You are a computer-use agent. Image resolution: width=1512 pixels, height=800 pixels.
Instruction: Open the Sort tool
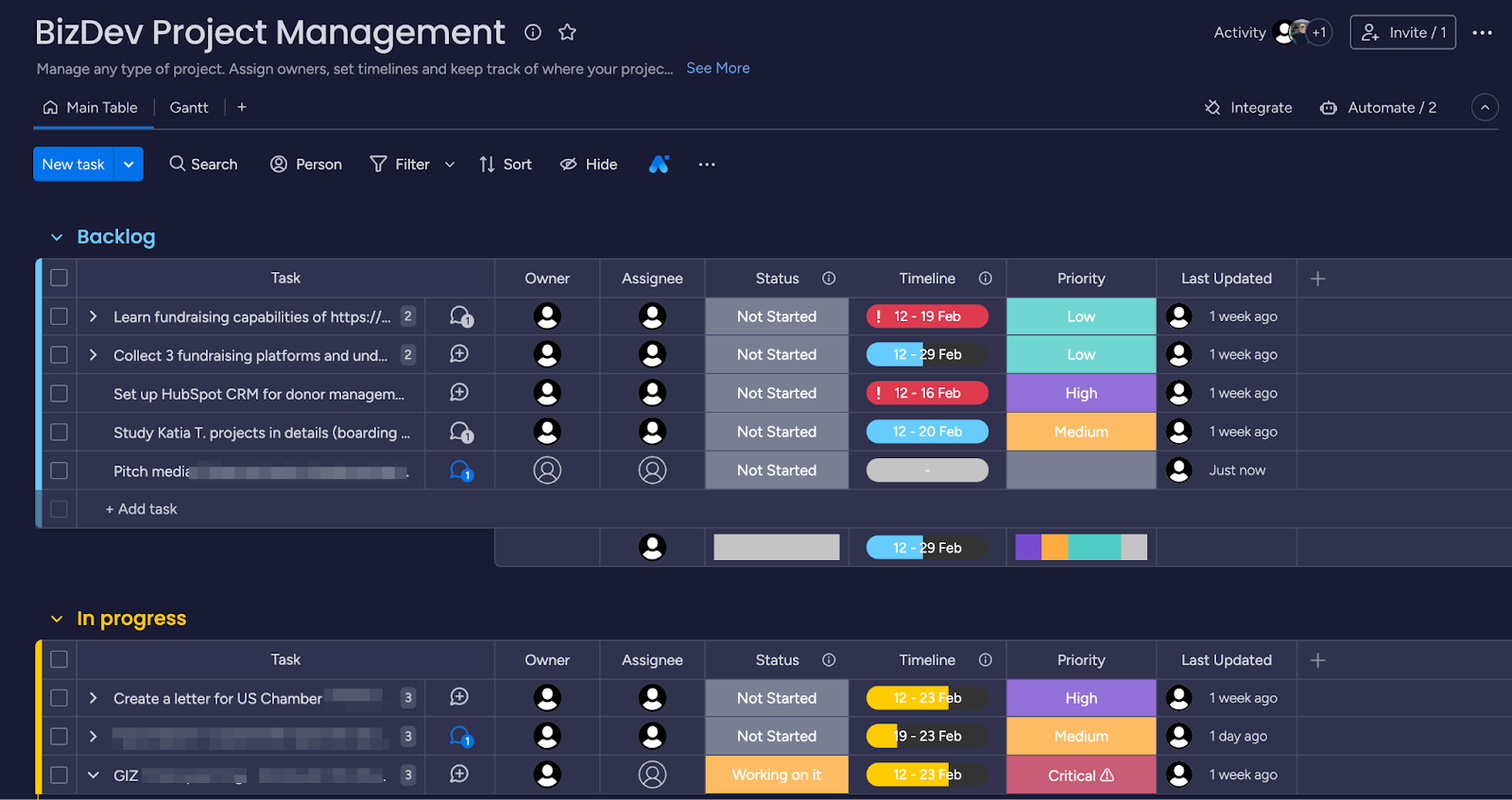pos(506,164)
